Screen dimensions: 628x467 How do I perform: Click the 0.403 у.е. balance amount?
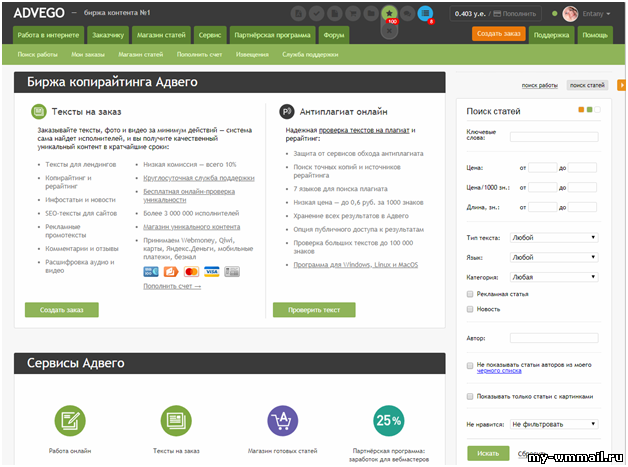(x=470, y=14)
